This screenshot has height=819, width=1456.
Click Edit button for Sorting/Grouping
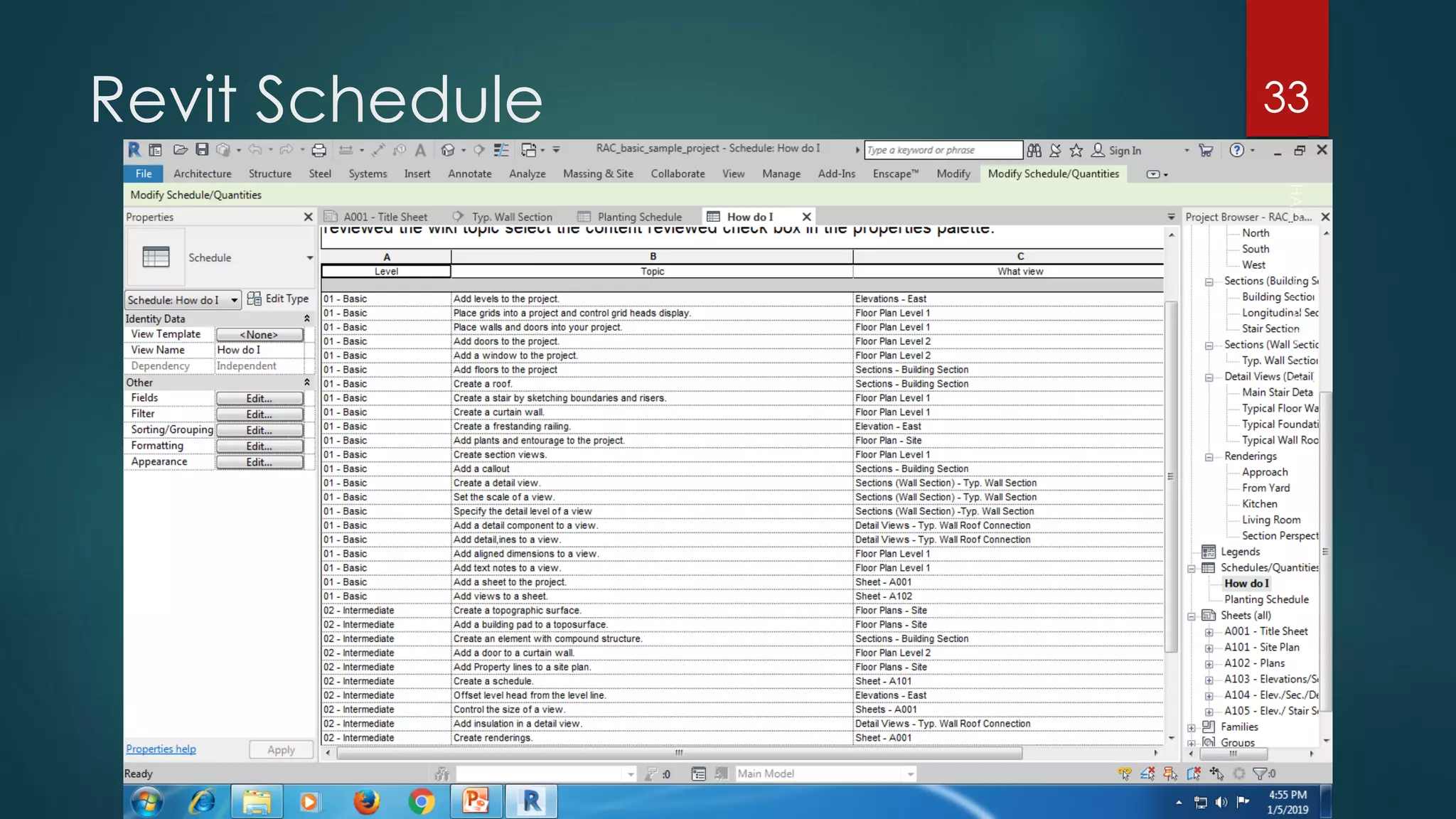pyautogui.click(x=259, y=431)
